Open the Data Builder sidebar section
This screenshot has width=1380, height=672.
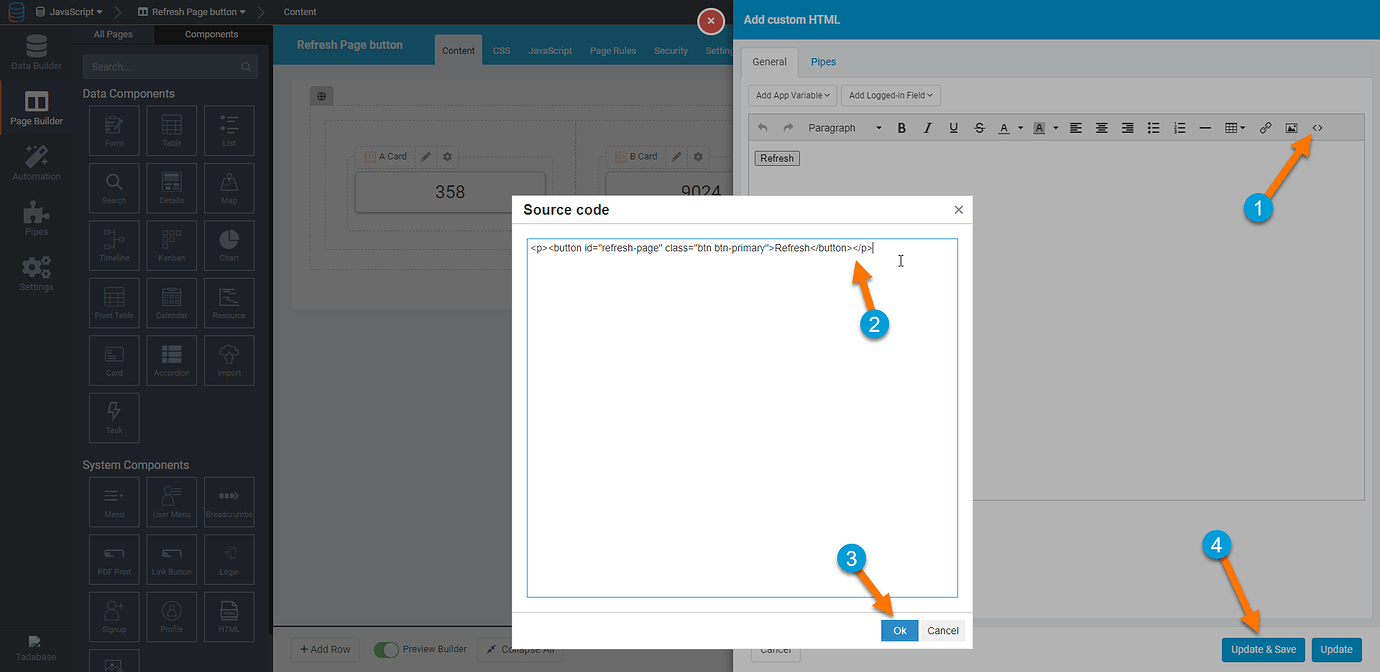point(36,54)
